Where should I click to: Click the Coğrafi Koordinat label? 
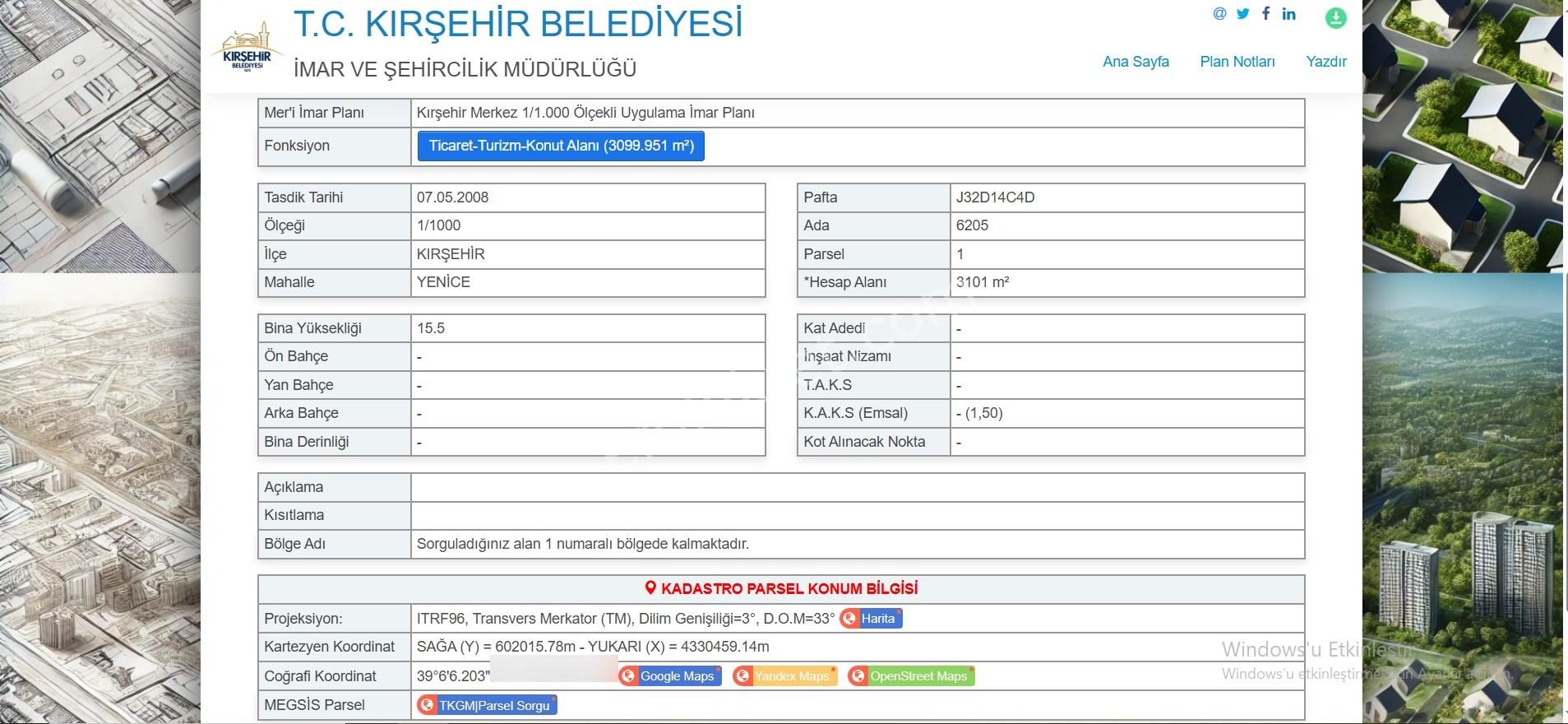[320, 676]
